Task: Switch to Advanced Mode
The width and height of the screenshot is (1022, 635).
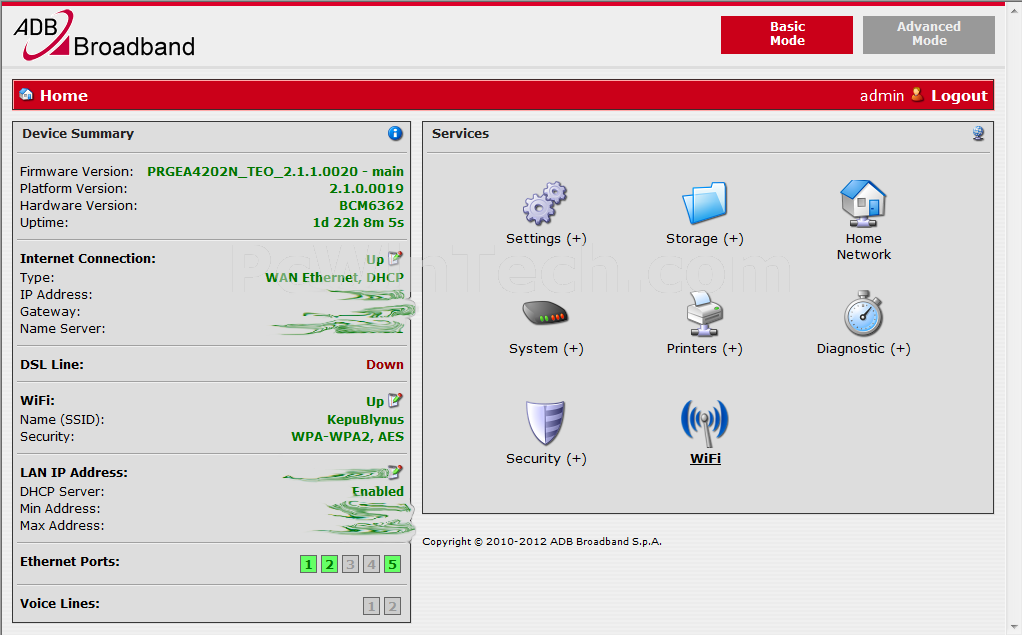Action: (x=929, y=35)
